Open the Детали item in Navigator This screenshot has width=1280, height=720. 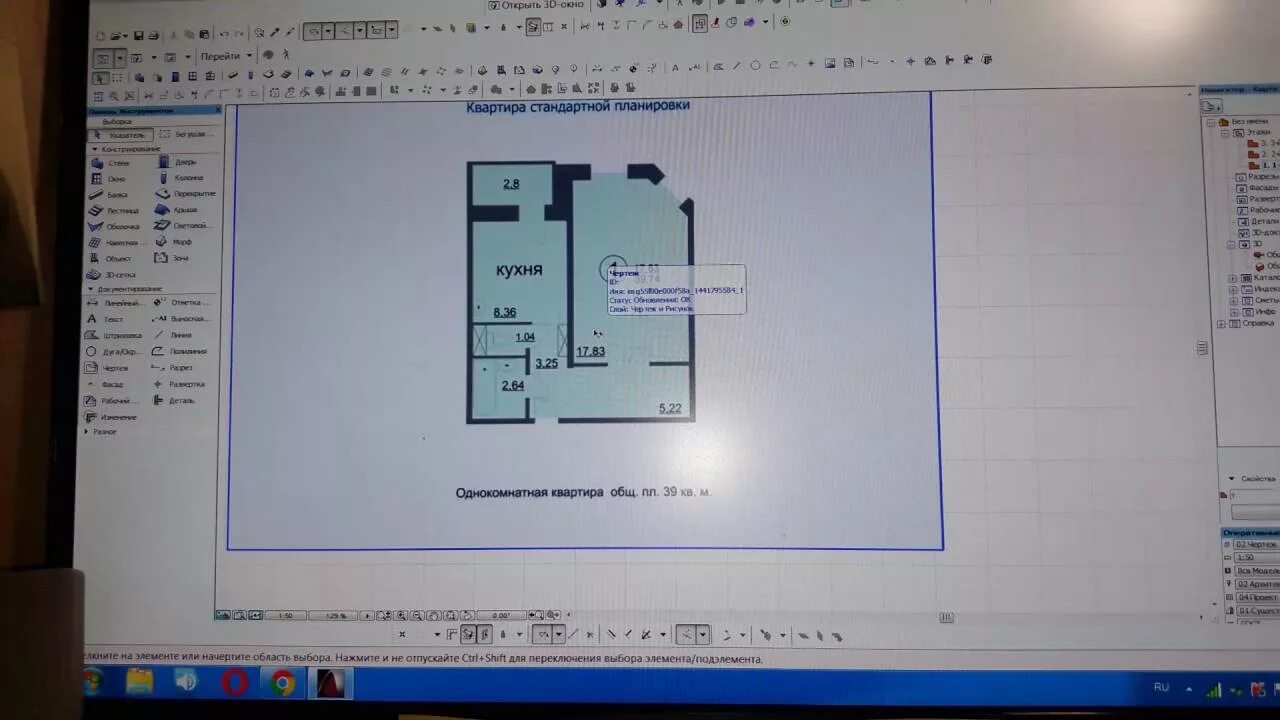1261,222
